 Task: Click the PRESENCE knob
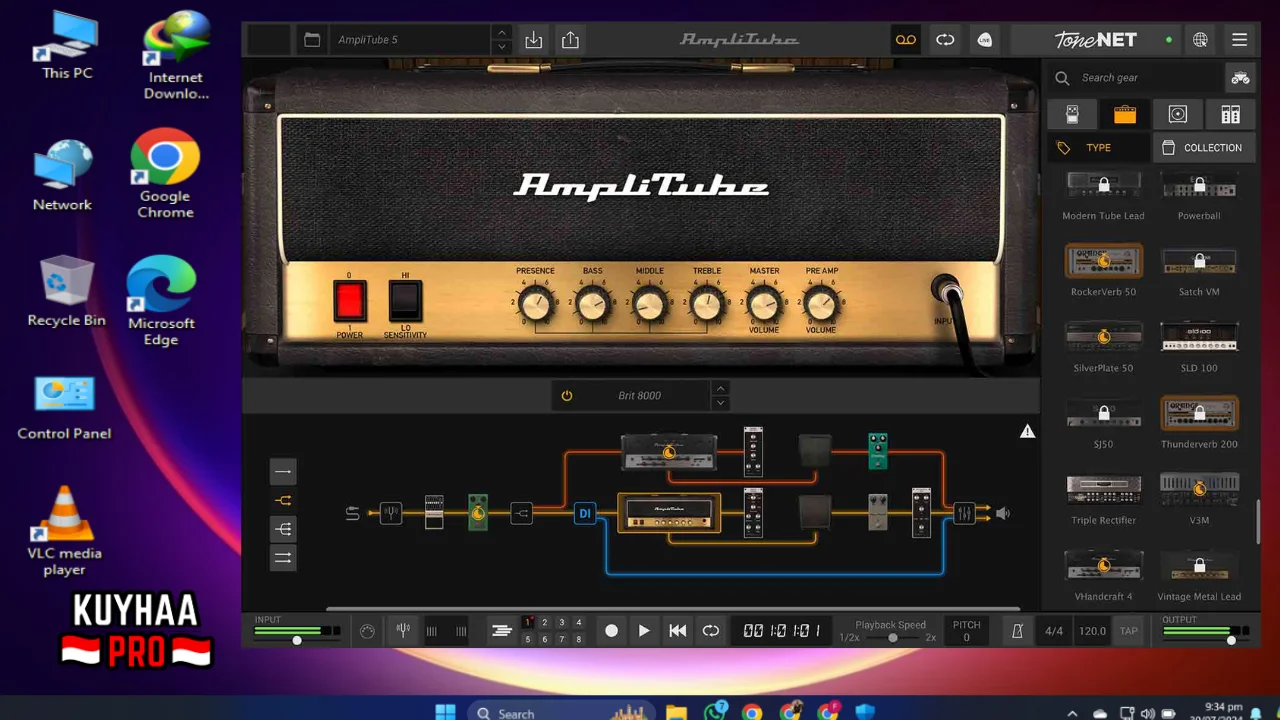[x=535, y=304]
